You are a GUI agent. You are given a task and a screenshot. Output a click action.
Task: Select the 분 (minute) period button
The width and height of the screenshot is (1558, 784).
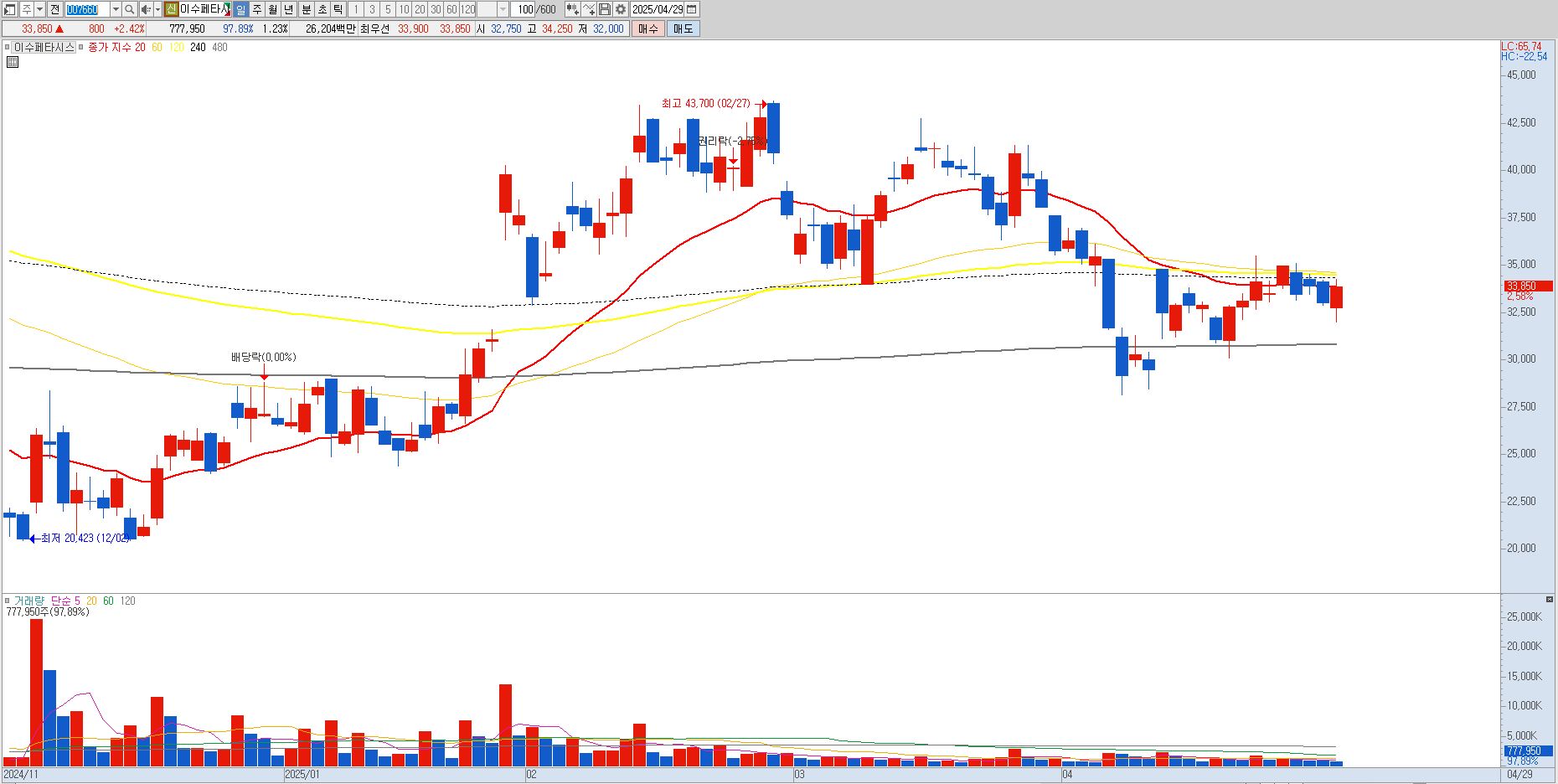307,9
